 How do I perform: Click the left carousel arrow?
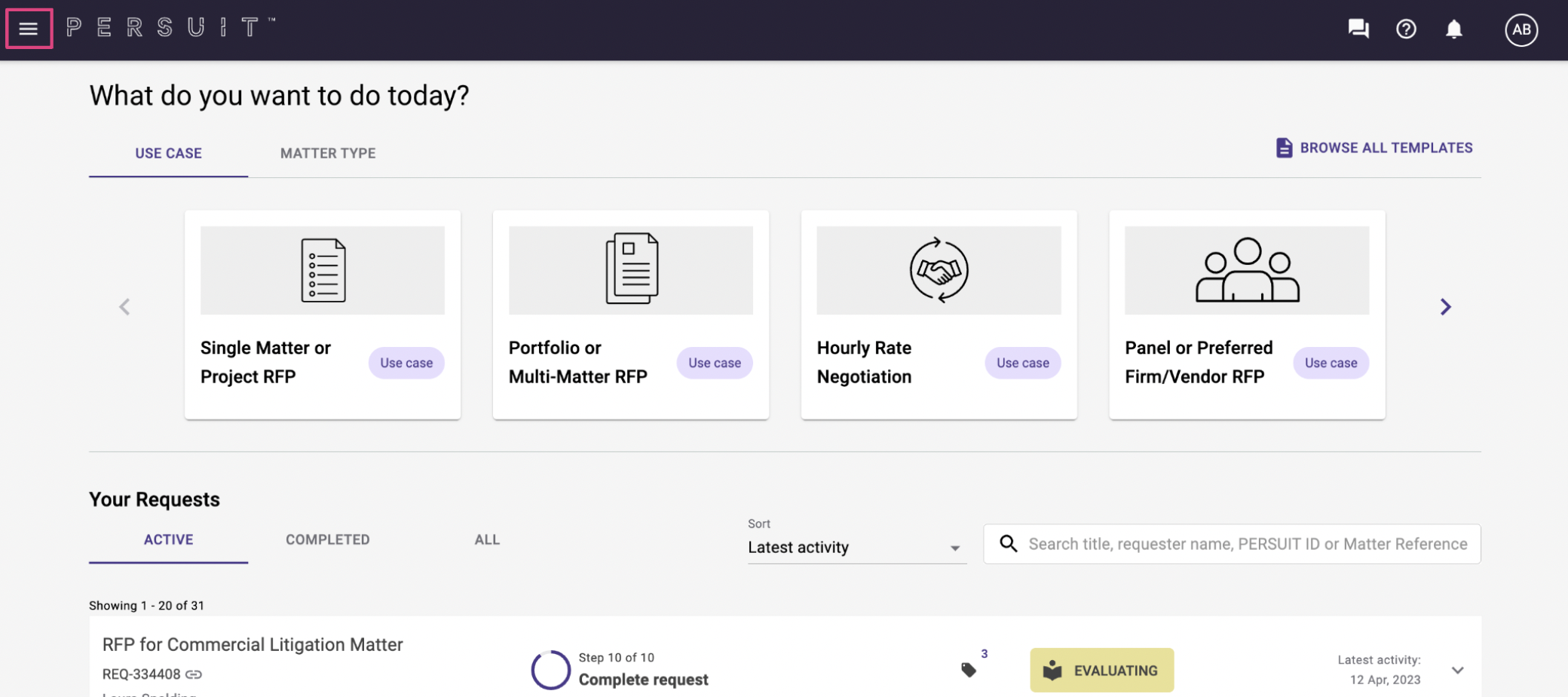(124, 307)
